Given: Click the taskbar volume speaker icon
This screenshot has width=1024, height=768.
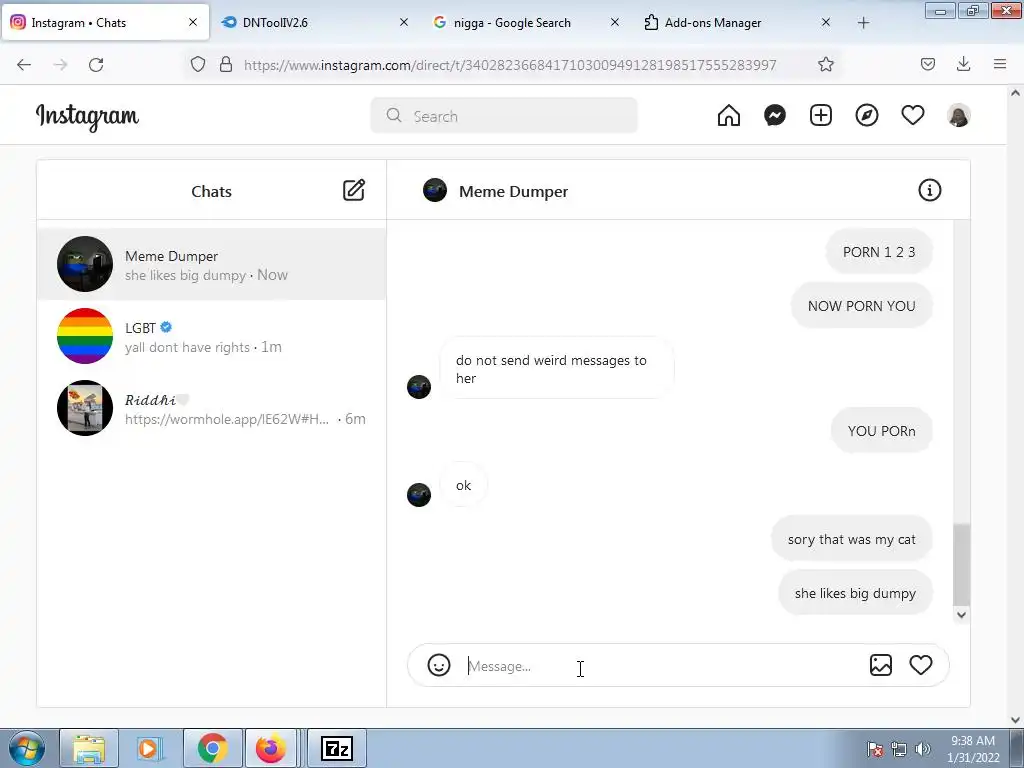Looking at the screenshot, I should (922, 749).
